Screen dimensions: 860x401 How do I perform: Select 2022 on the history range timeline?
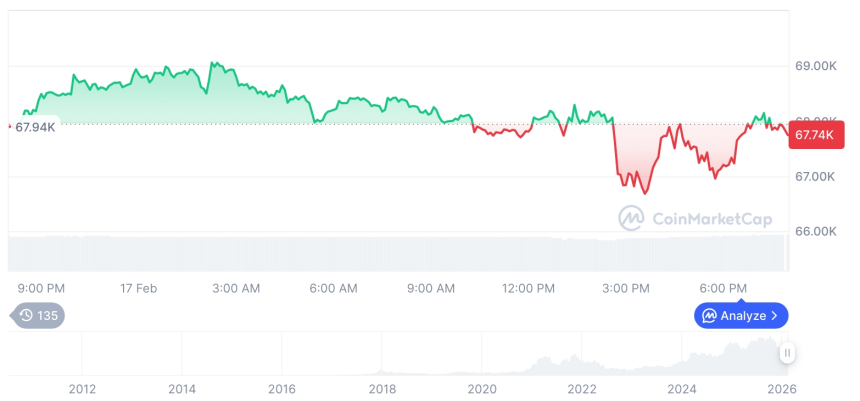coord(582,388)
